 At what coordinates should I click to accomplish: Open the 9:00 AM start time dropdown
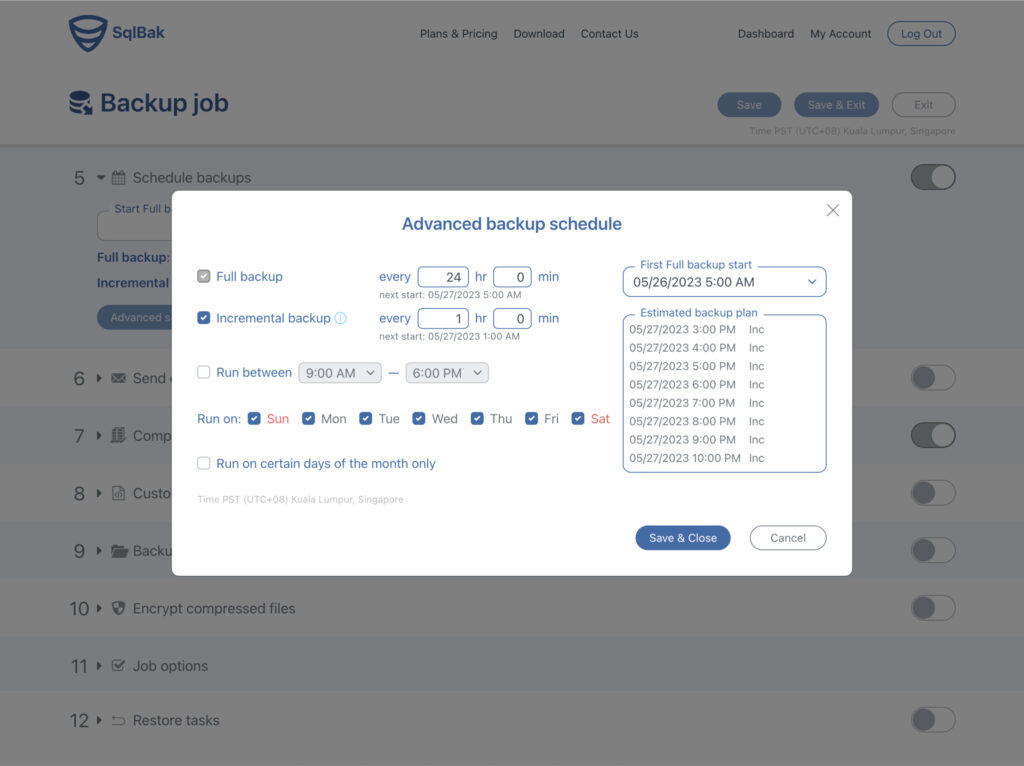(340, 373)
